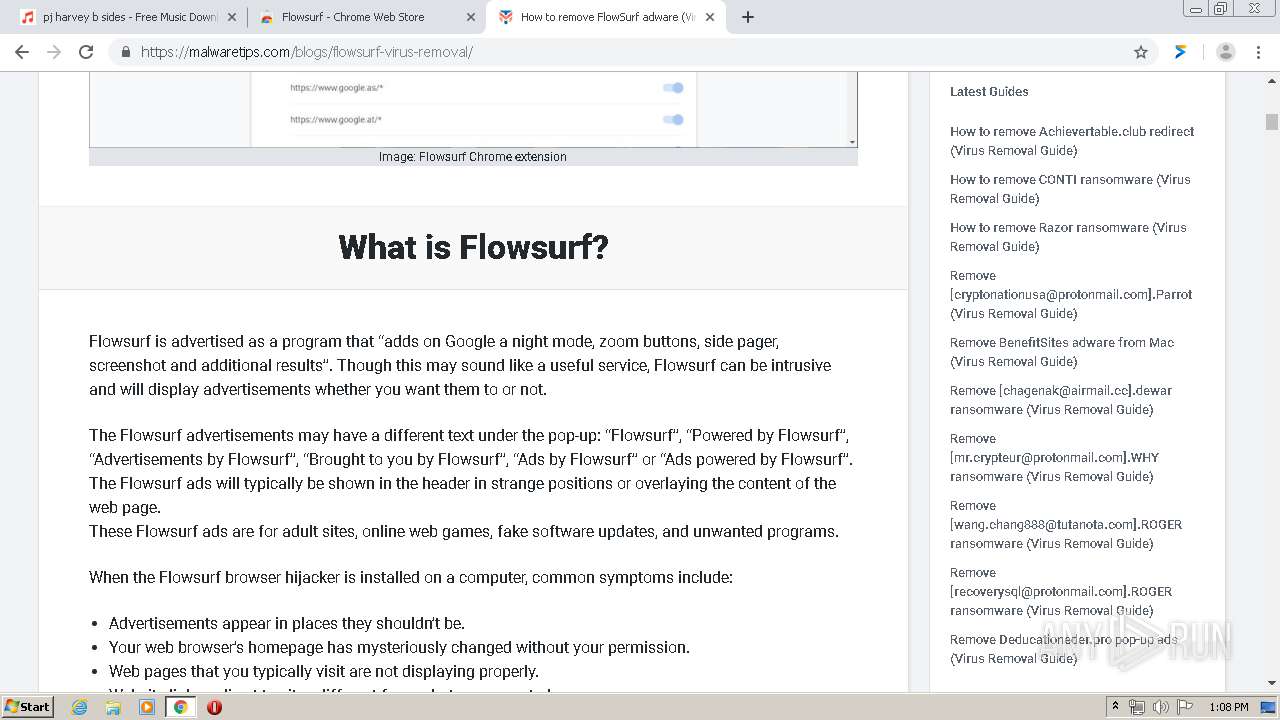1280x720 pixels.
Task: View site security info via the padlock icon
Action: coord(126,52)
